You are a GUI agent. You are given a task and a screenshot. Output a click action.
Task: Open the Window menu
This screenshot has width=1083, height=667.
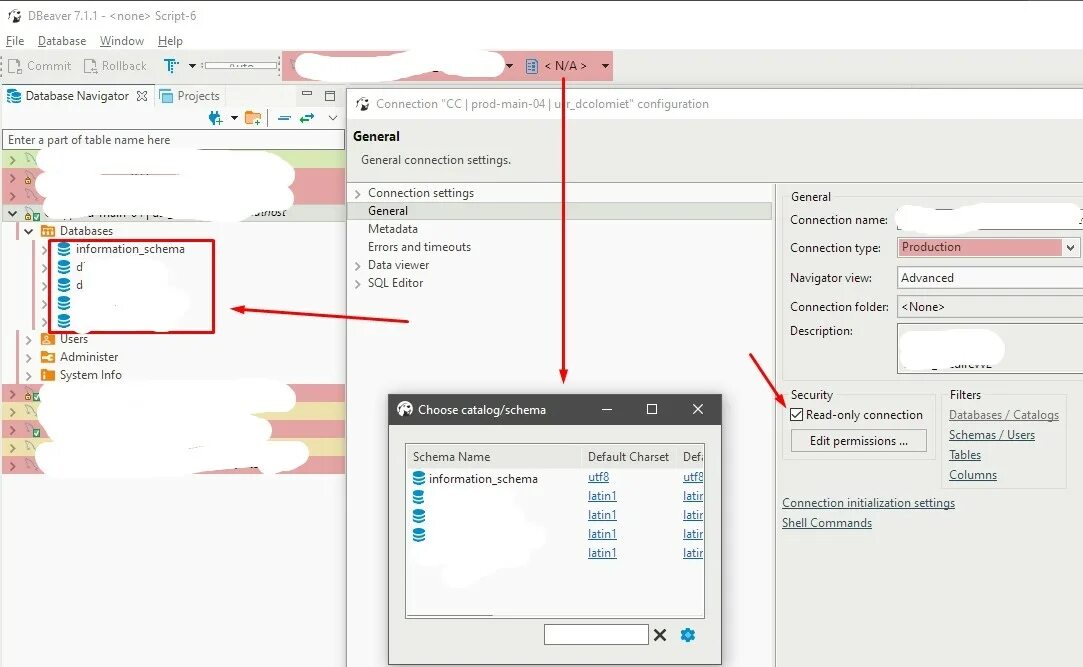122,41
